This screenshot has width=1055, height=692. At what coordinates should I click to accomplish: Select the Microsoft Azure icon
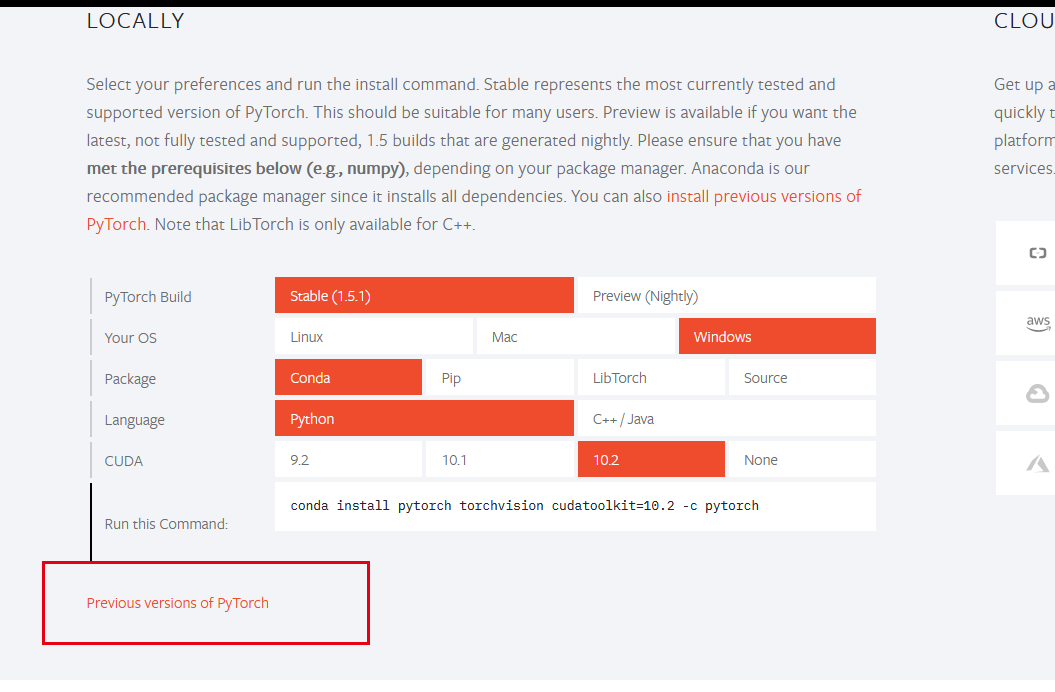pos(1030,462)
